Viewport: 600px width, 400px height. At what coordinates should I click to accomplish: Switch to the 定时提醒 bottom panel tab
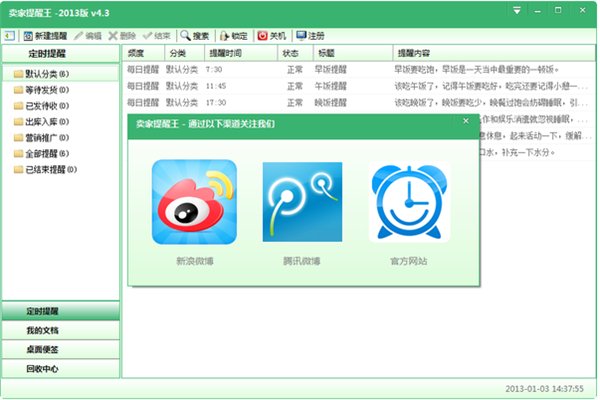point(60,311)
